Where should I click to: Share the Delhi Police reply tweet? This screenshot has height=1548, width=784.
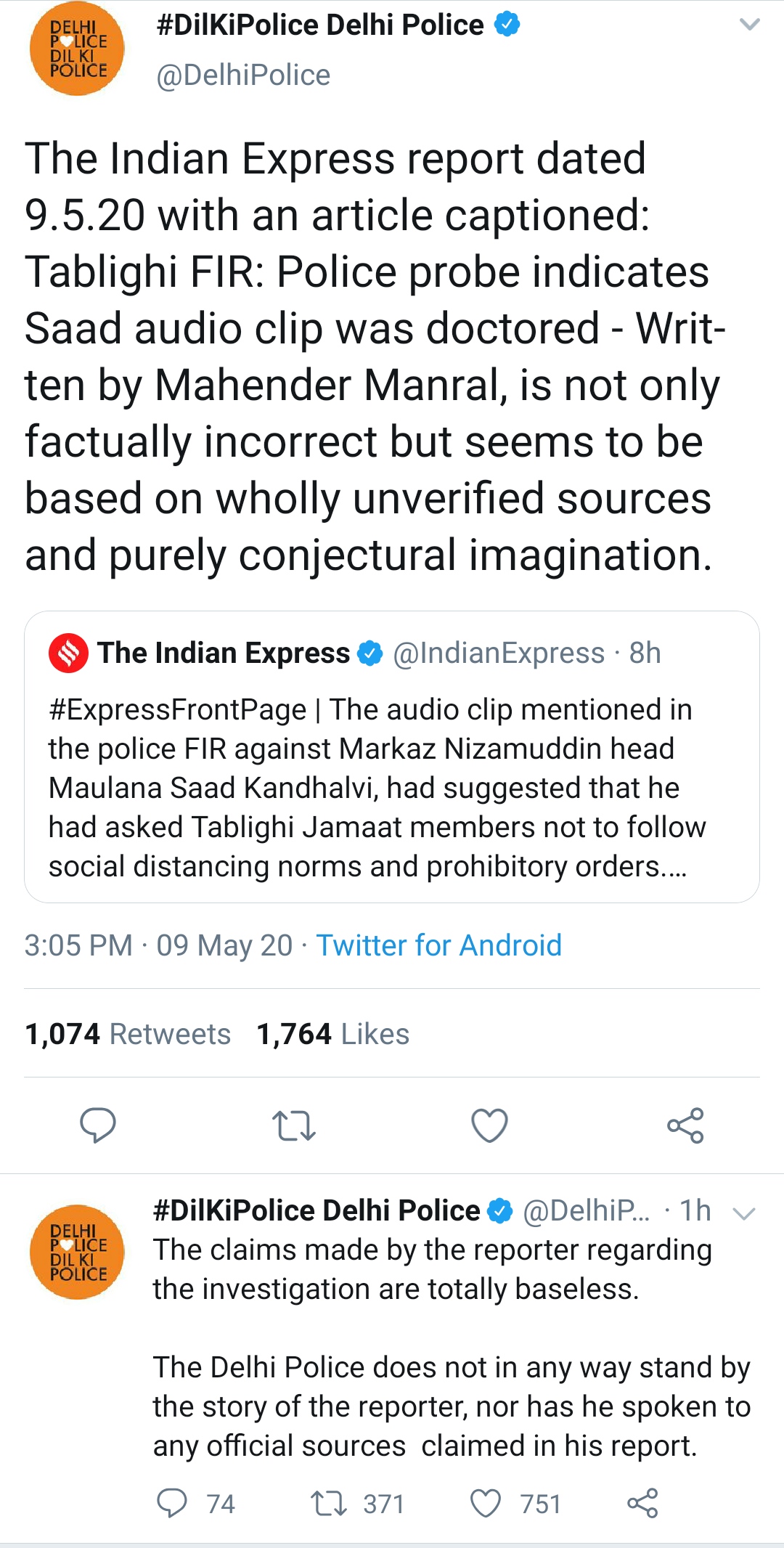pyautogui.click(x=642, y=1503)
